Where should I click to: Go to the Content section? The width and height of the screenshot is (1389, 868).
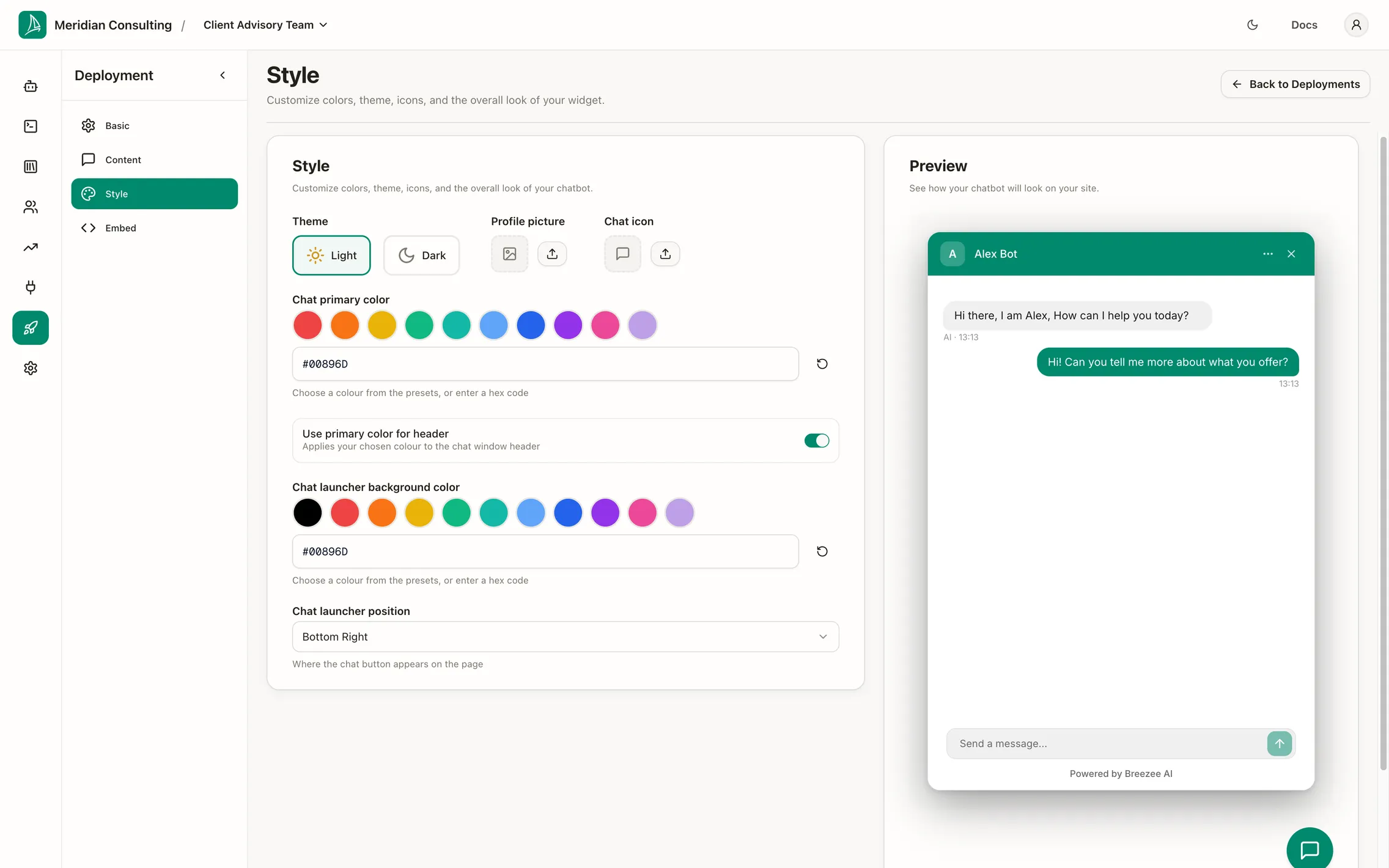click(155, 160)
